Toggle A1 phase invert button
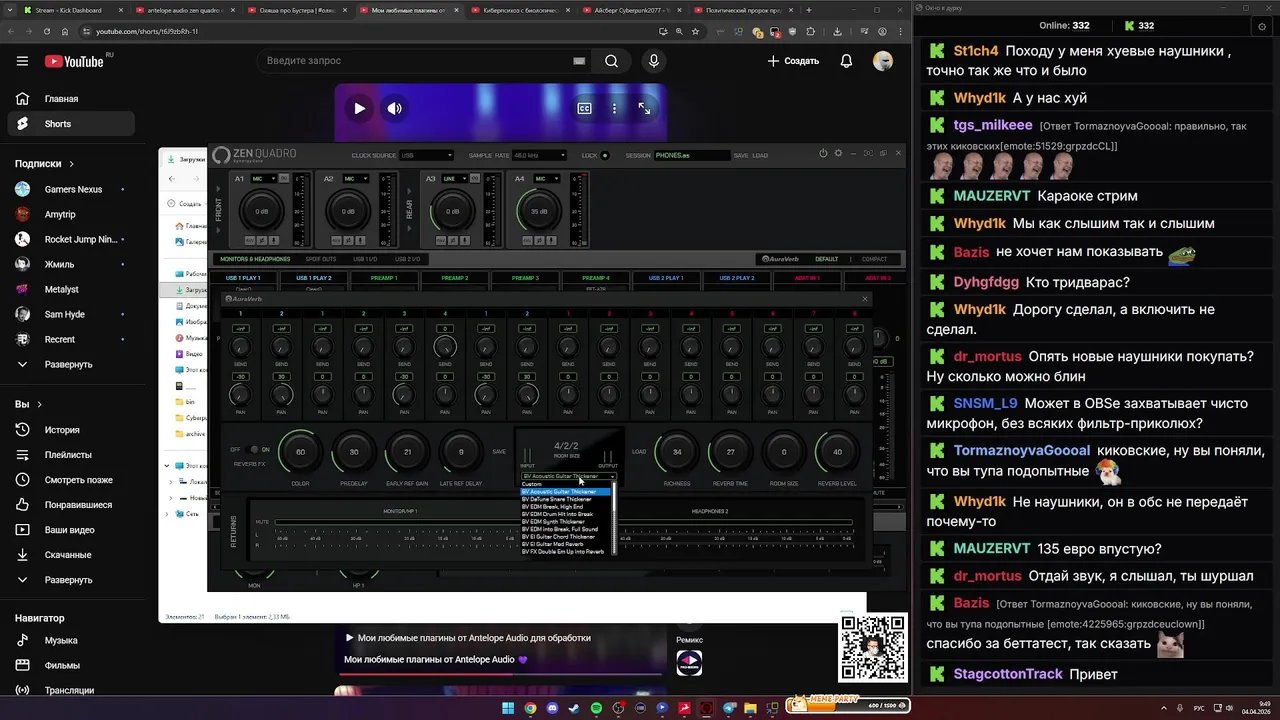The width and height of the screenshot is (1280, 720). pyautogui.click(x=262, y=241)
